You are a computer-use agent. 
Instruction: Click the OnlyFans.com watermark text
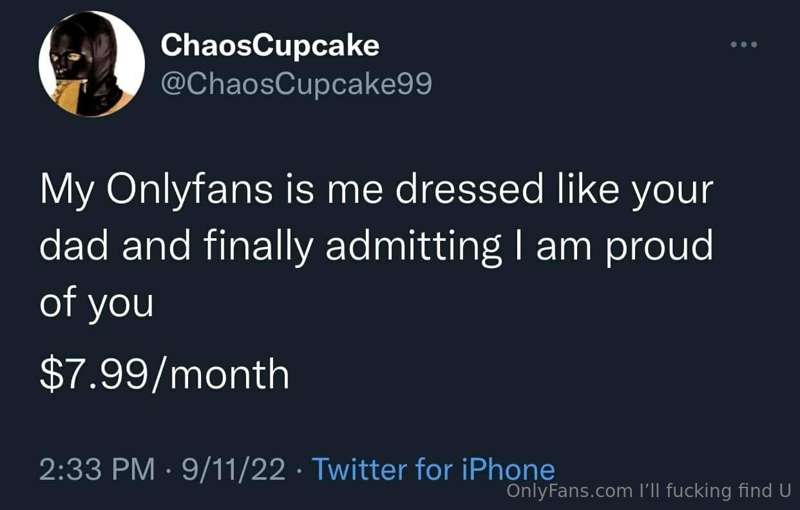(x=569, y=491)
